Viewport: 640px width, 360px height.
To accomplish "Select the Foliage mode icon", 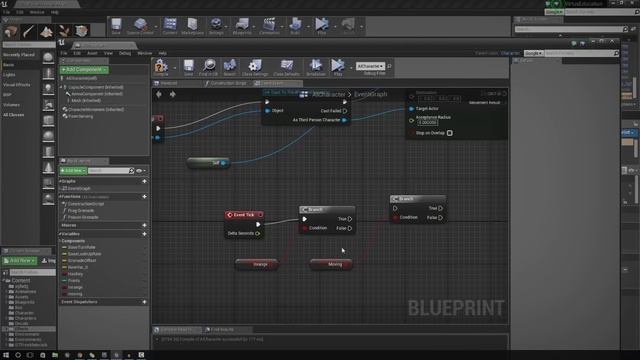I will (64, 31).
